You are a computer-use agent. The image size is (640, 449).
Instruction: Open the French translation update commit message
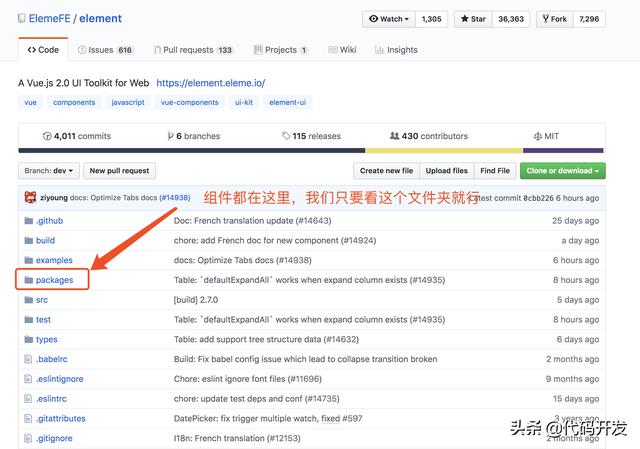(252, 221)
